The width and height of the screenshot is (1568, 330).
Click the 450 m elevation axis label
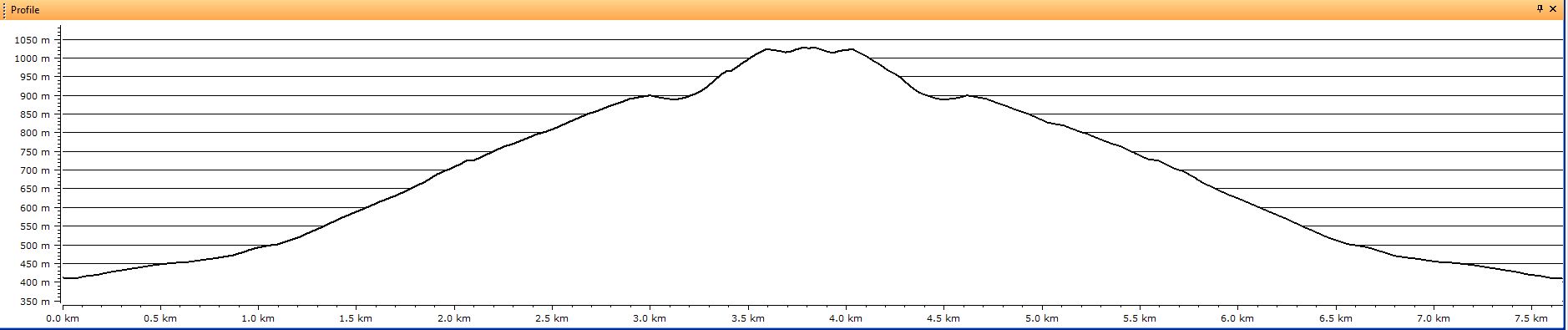[35, 264]
